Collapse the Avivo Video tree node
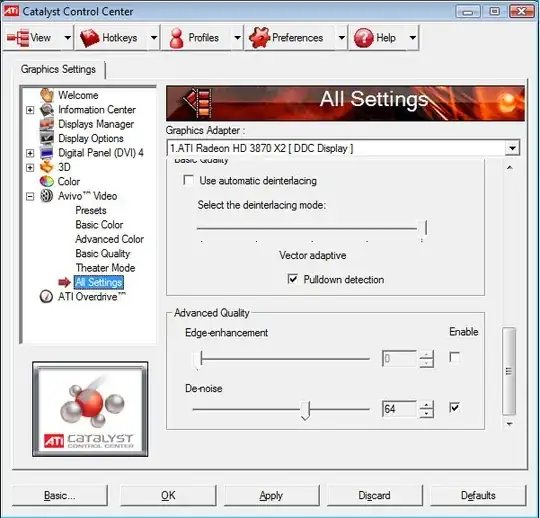540x518 pixels. (30, 196)
